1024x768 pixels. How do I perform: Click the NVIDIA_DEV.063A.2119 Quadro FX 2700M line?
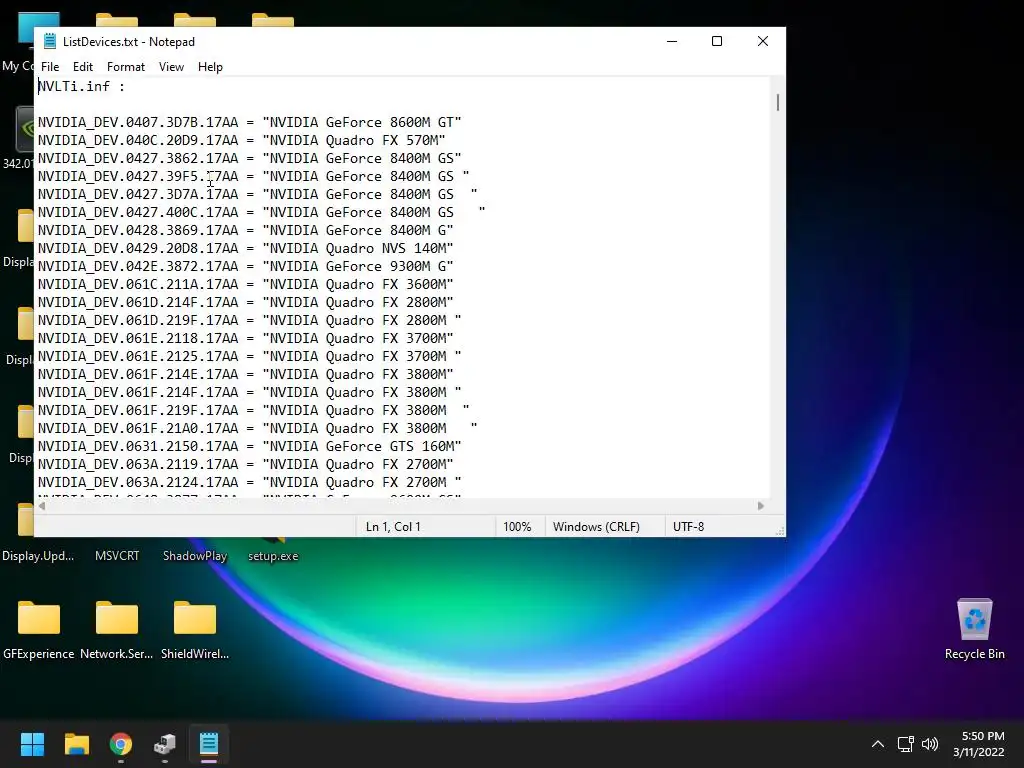click(246, 464)
